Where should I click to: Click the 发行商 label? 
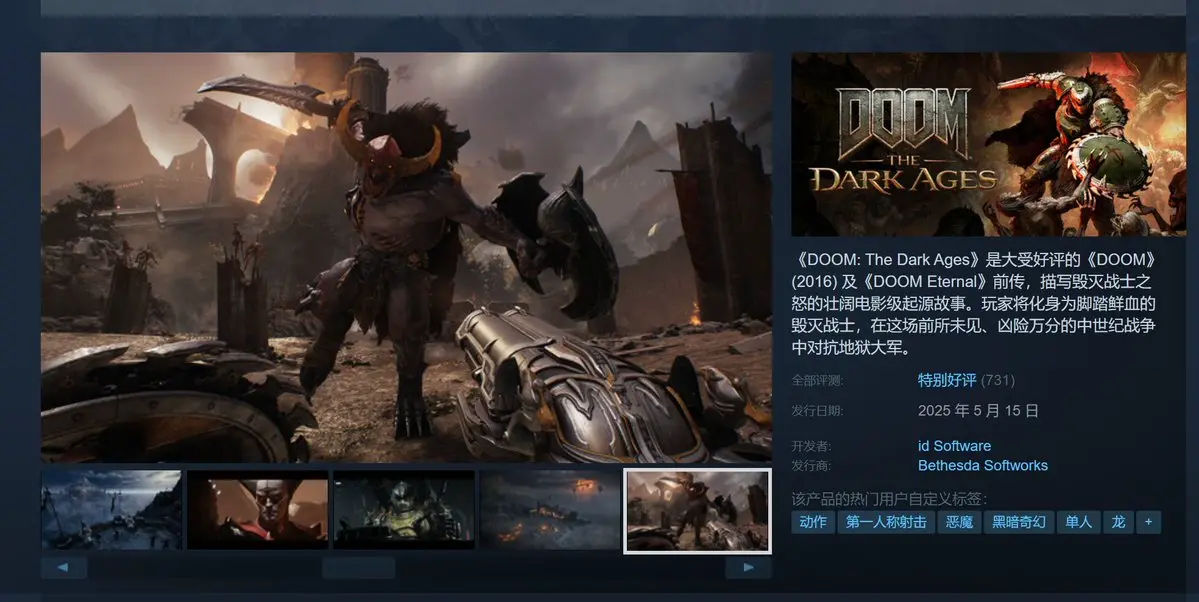point(811,465)
